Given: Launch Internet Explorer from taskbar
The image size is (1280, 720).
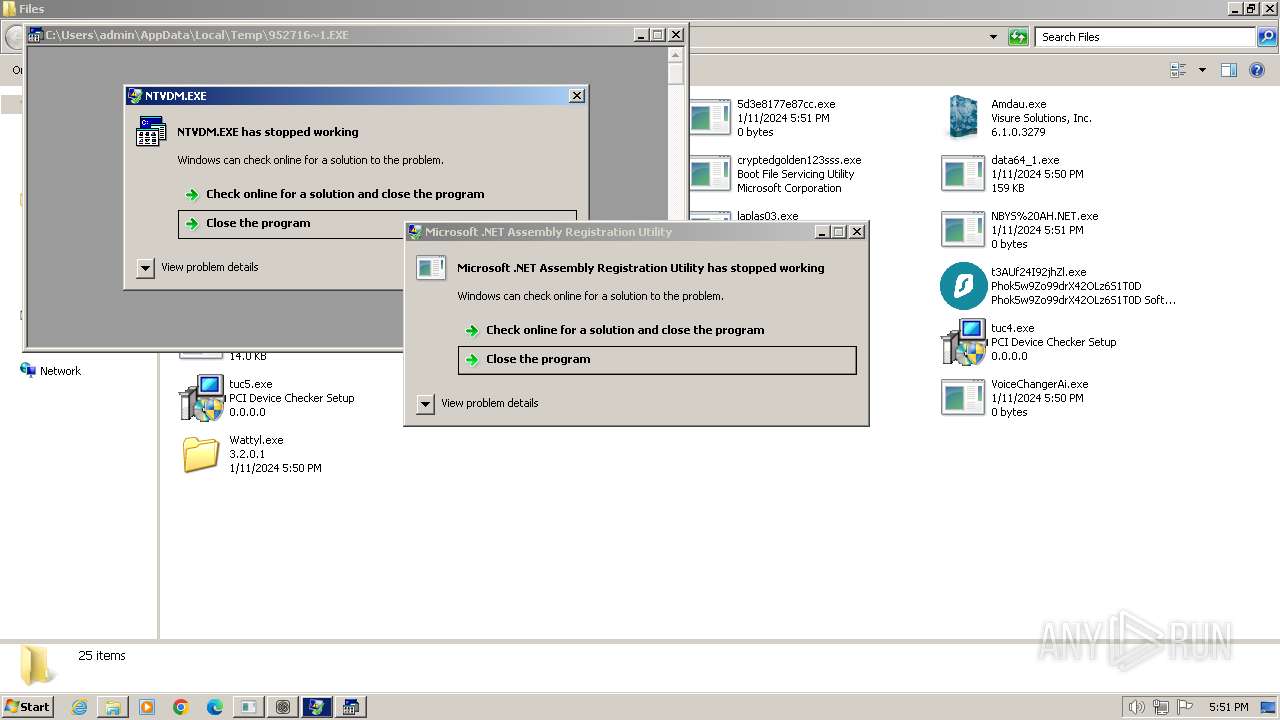Looking at the screenshot, I should coord(79,707).
